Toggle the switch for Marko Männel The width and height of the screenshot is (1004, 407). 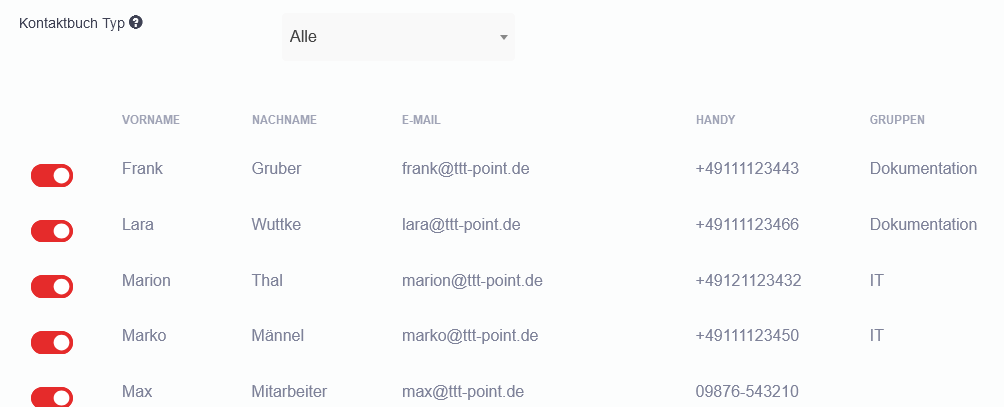(x=52, y=343)
